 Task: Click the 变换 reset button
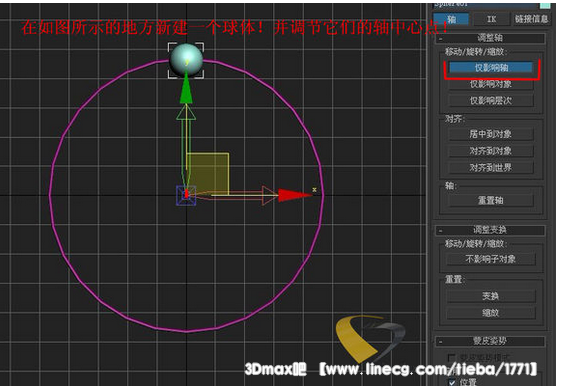(x=491, y=296)
